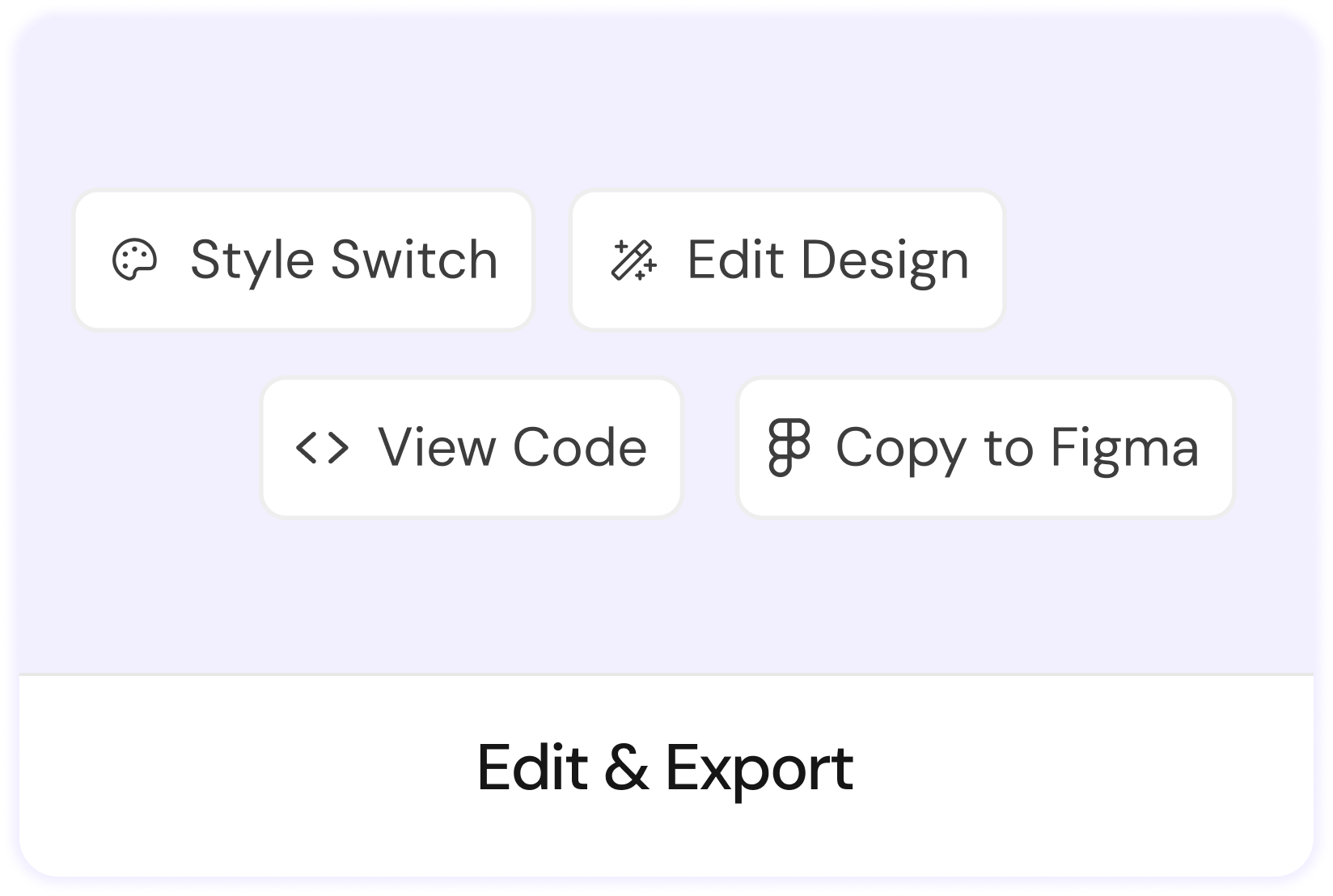The width and height of the screenshot is (1333, 896).
Task: Click the word "Export" in the title
Action: pyautogui.click(x=759, y=768)
